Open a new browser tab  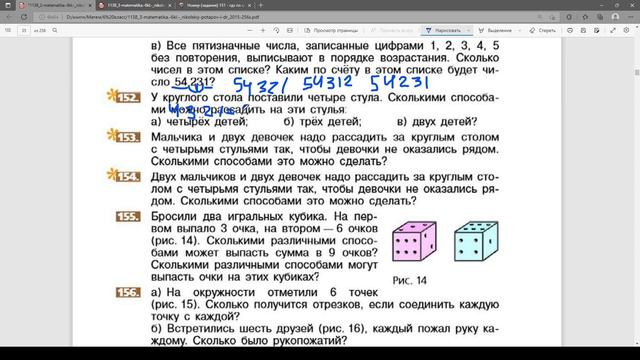point(261,5)
